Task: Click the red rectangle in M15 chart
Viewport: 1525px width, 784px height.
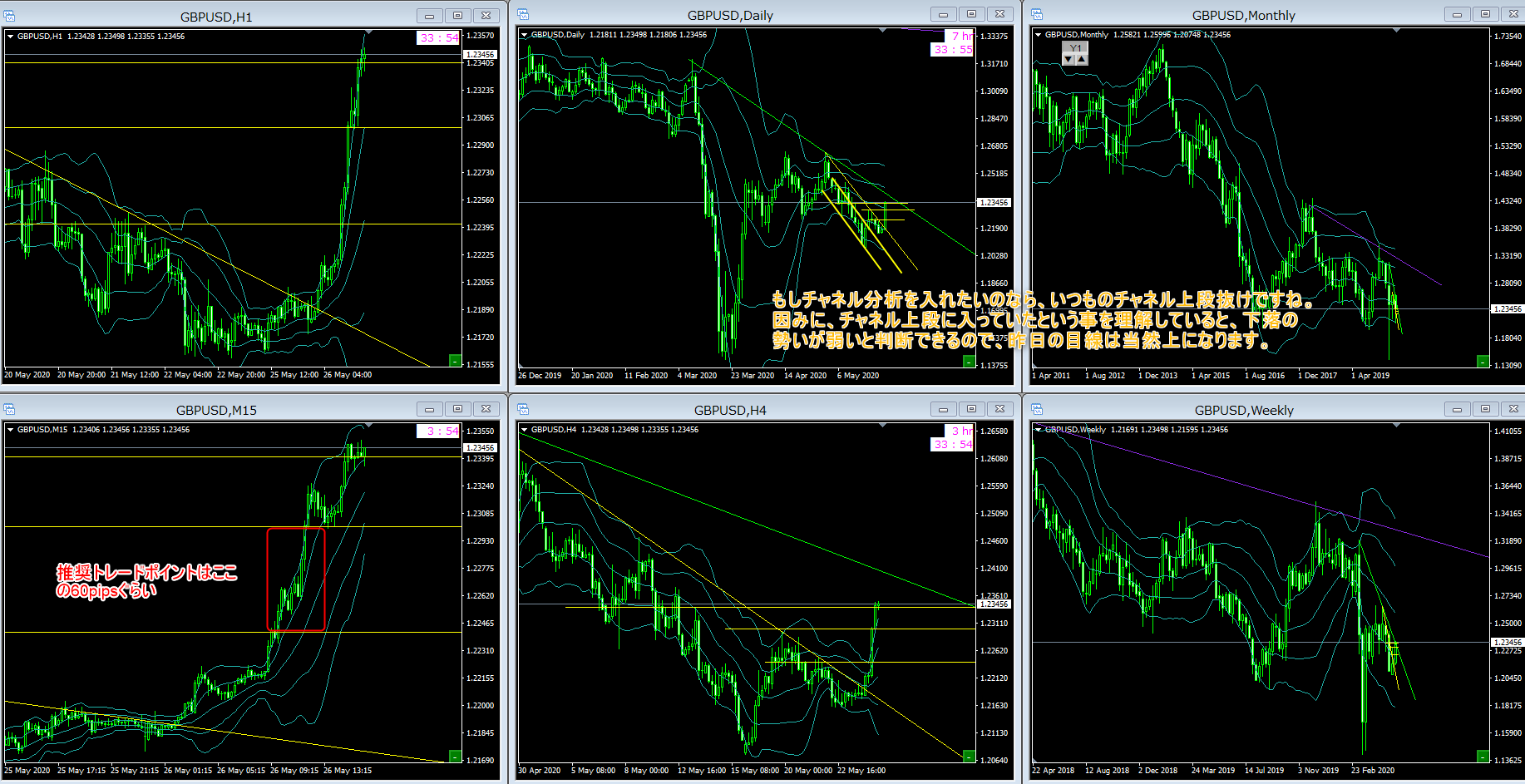Action: pyautogui.click(x=268, y=579)
